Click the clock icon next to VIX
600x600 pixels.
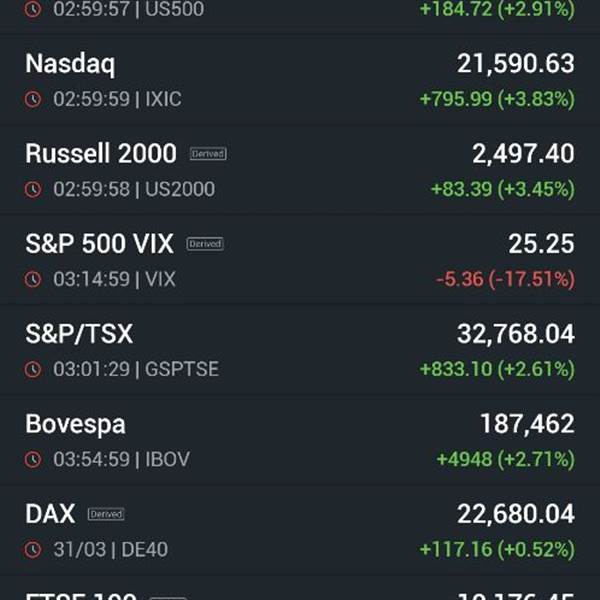pos(33,279)
